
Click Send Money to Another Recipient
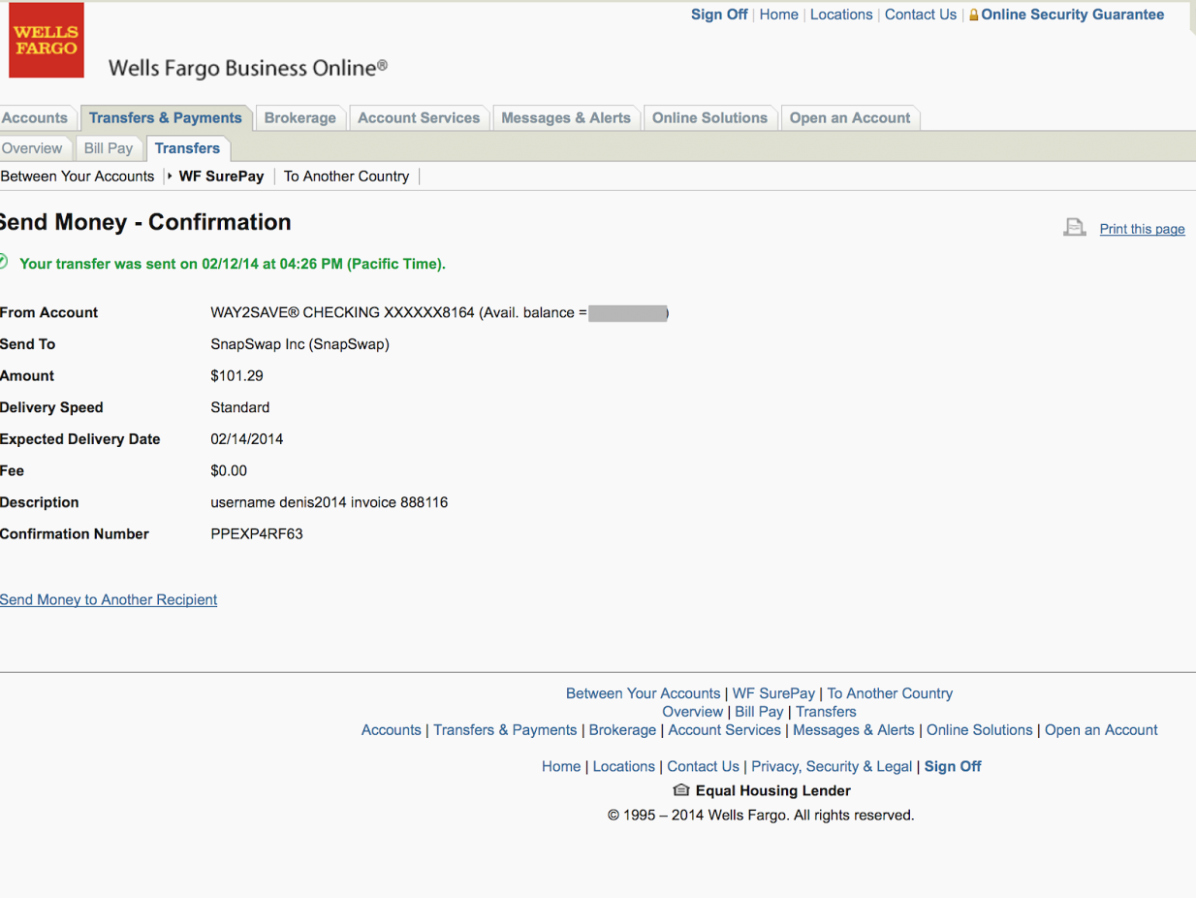click(x=108, y=600)
